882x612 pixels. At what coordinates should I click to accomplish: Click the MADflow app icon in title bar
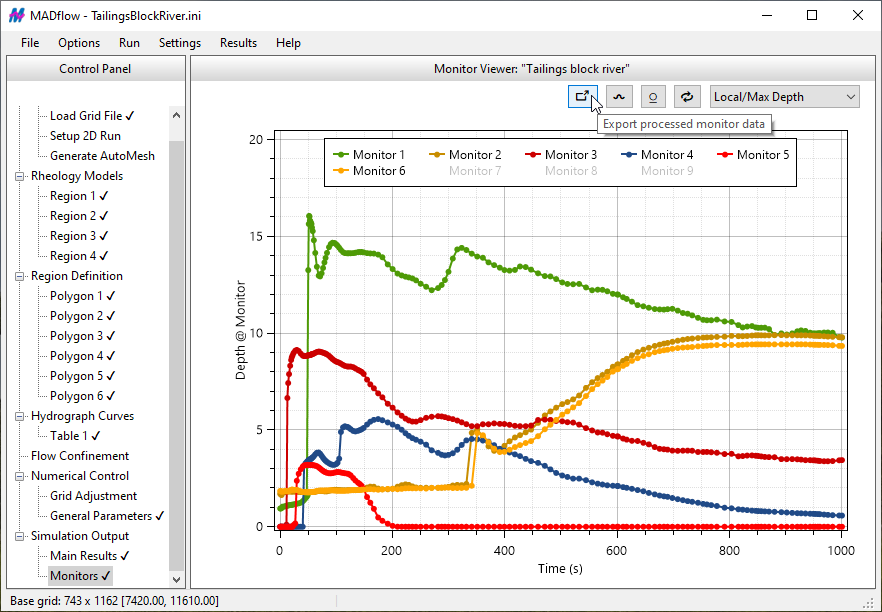pos(16,16)
